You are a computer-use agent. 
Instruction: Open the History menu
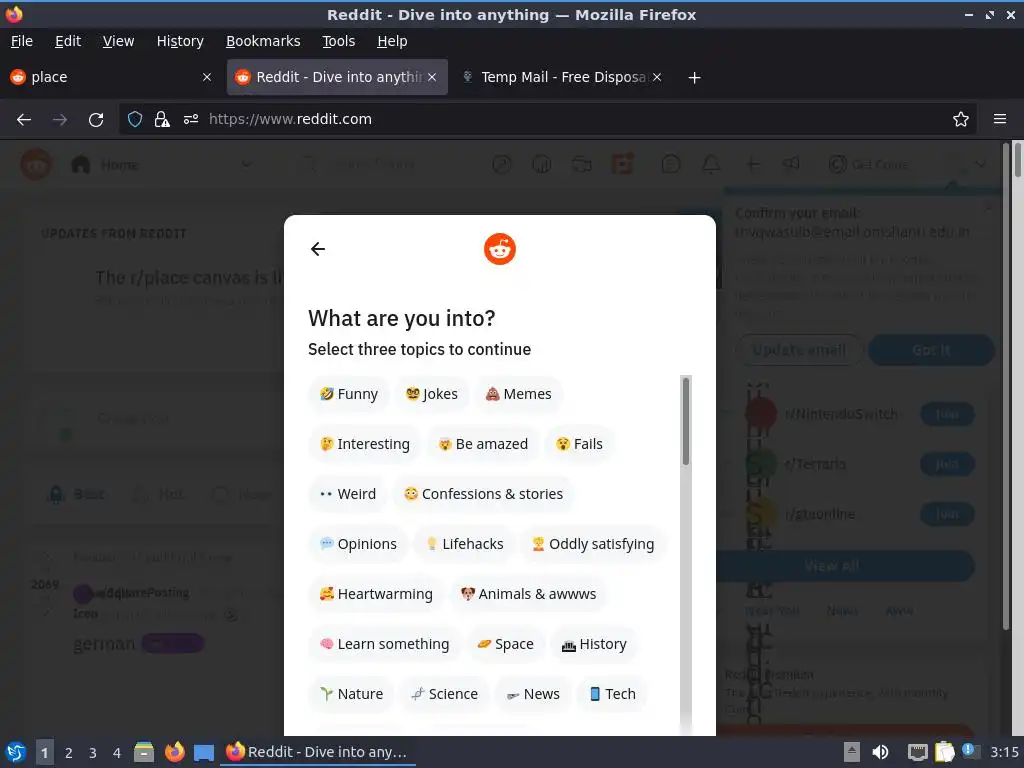[180, 41]
